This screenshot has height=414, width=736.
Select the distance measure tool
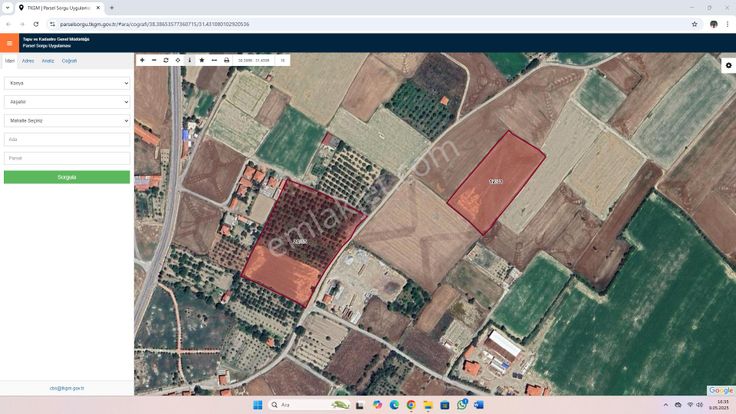214,60
